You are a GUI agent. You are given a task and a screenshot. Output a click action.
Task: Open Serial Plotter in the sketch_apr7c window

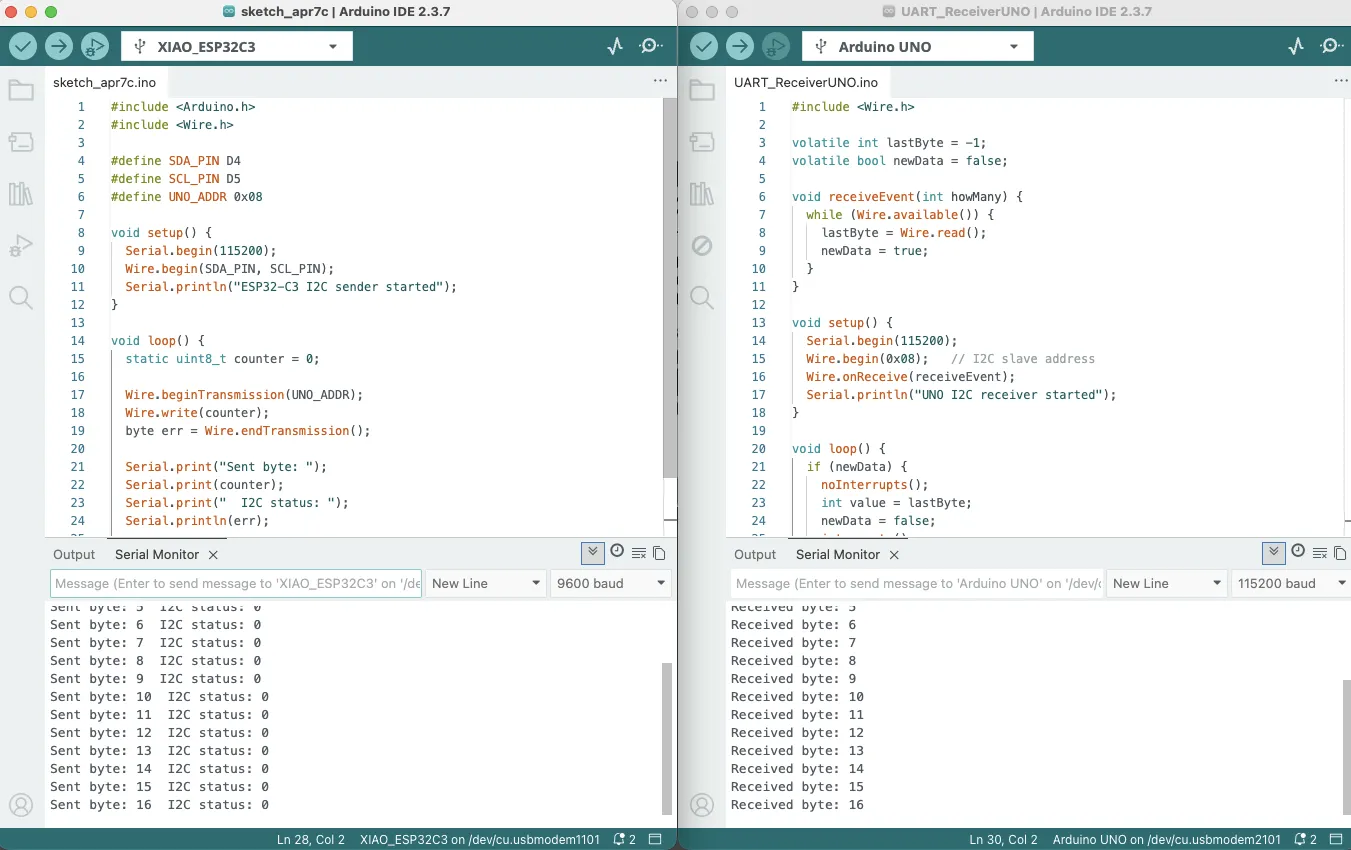click(615, 46)
